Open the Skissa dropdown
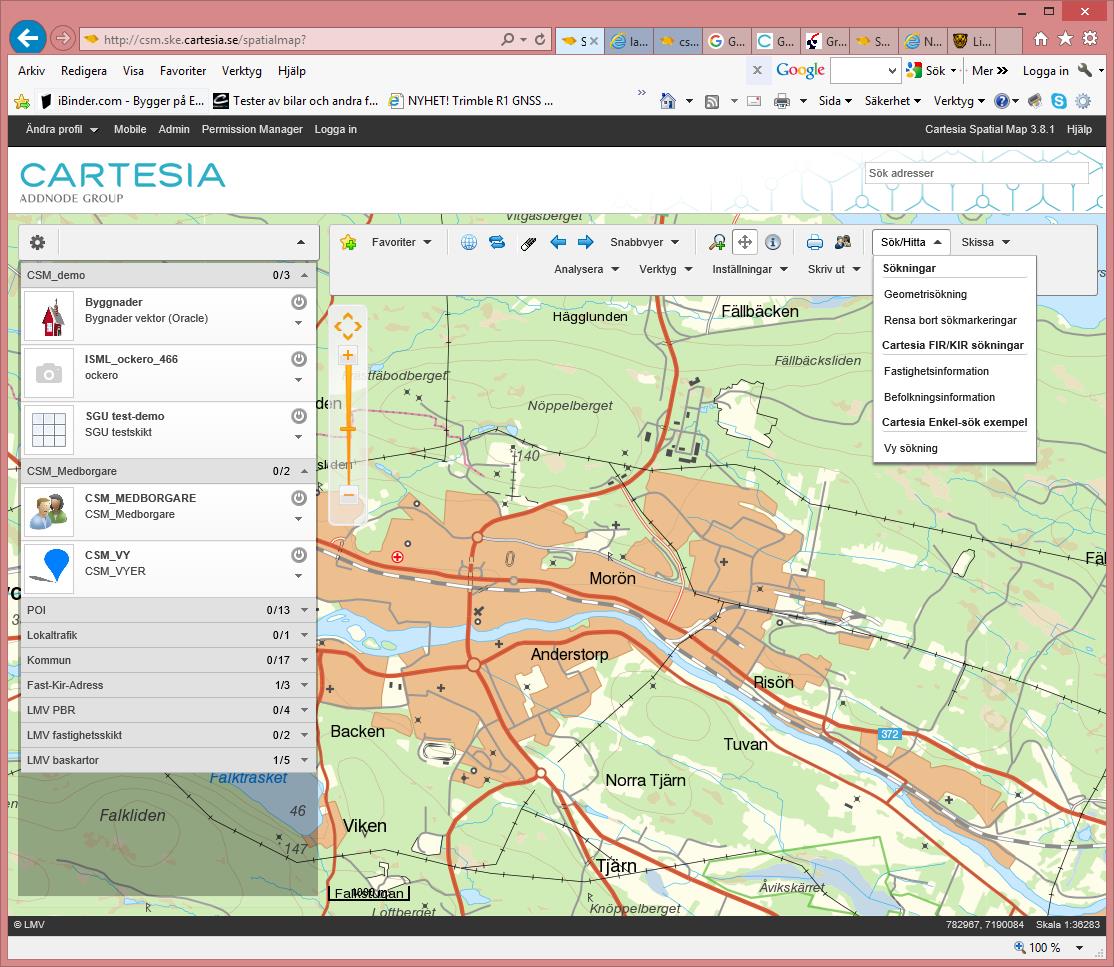Image resolution: width=1114 pixels, height=967 pixels. click(985, 242)
